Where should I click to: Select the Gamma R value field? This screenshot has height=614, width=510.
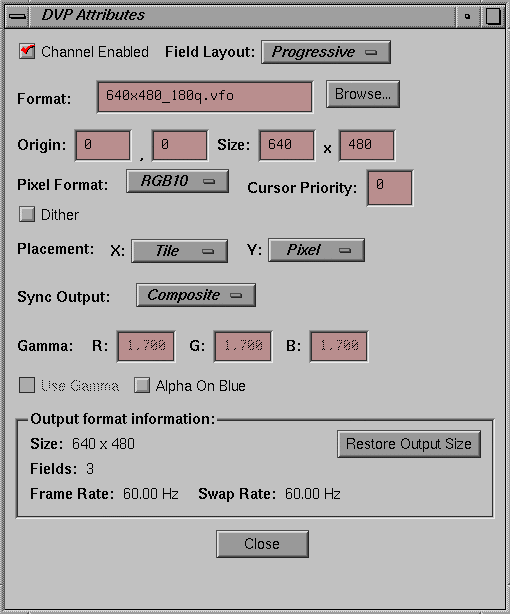tap(146, 347)
